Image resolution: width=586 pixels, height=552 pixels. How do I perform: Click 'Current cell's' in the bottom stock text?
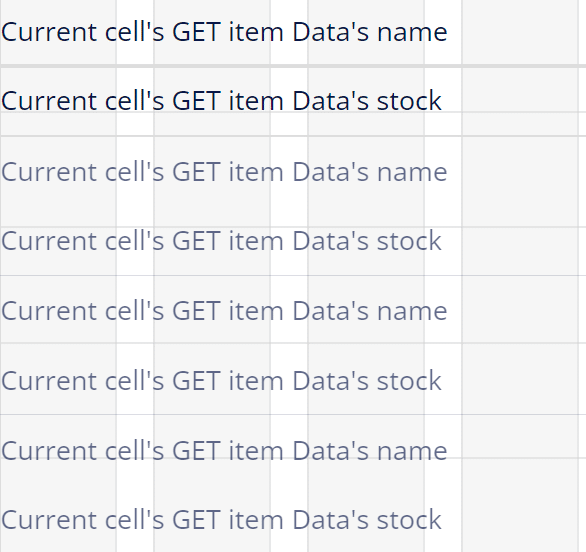coord(83,520)
